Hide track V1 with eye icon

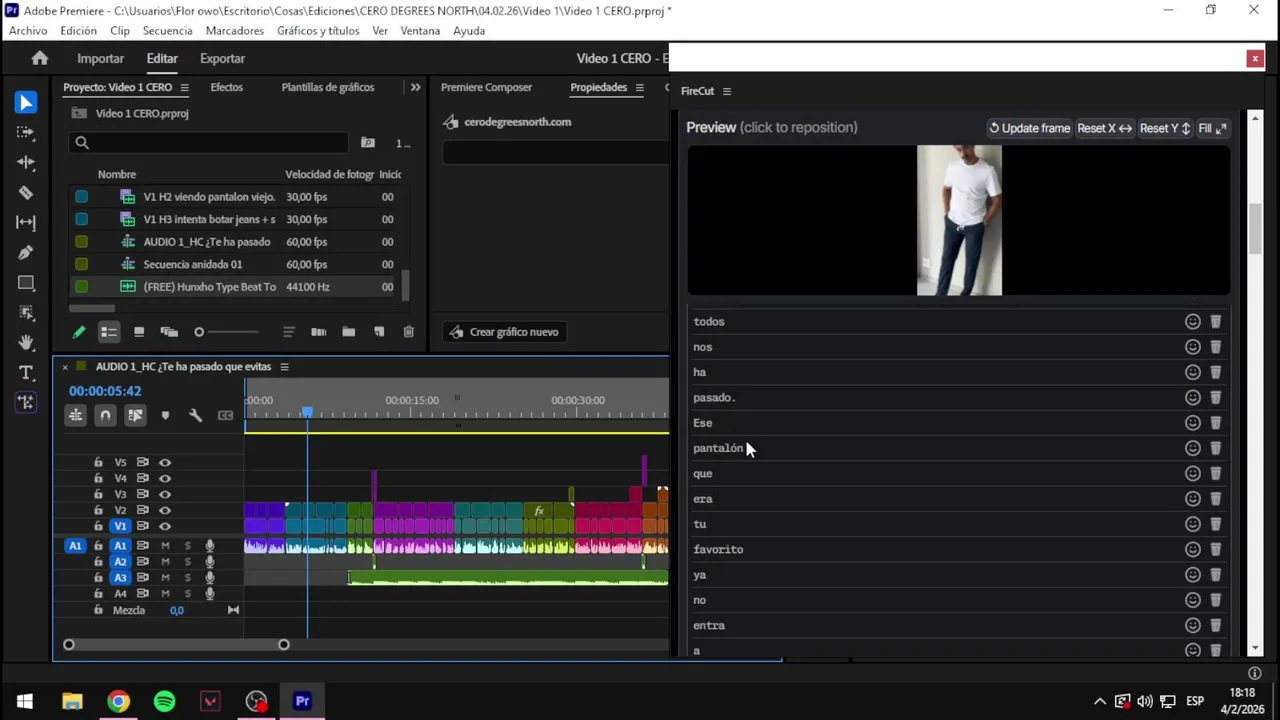click(165, 526)
